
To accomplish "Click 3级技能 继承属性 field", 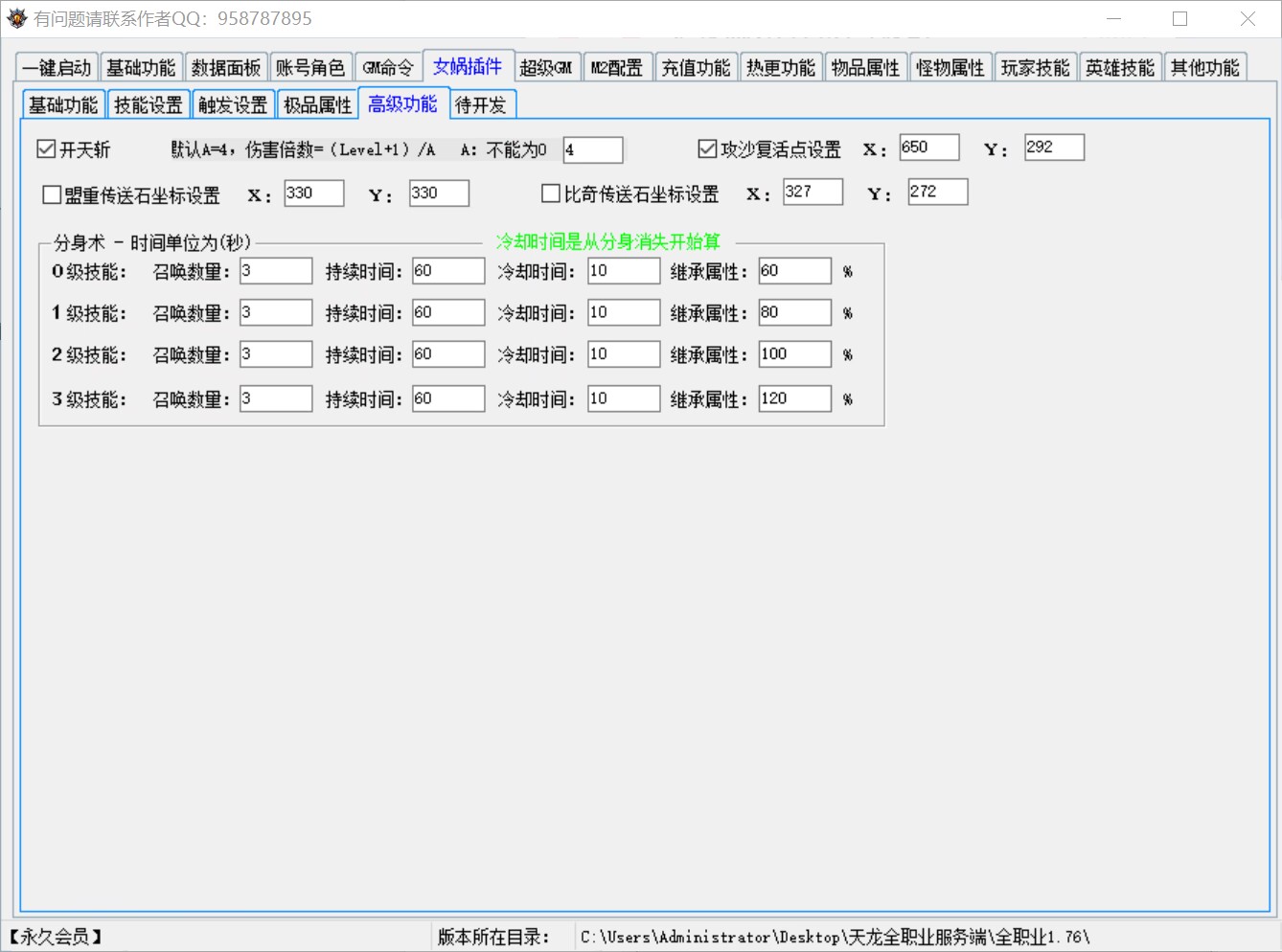I will pyautogui.click(x=795, y=398).
